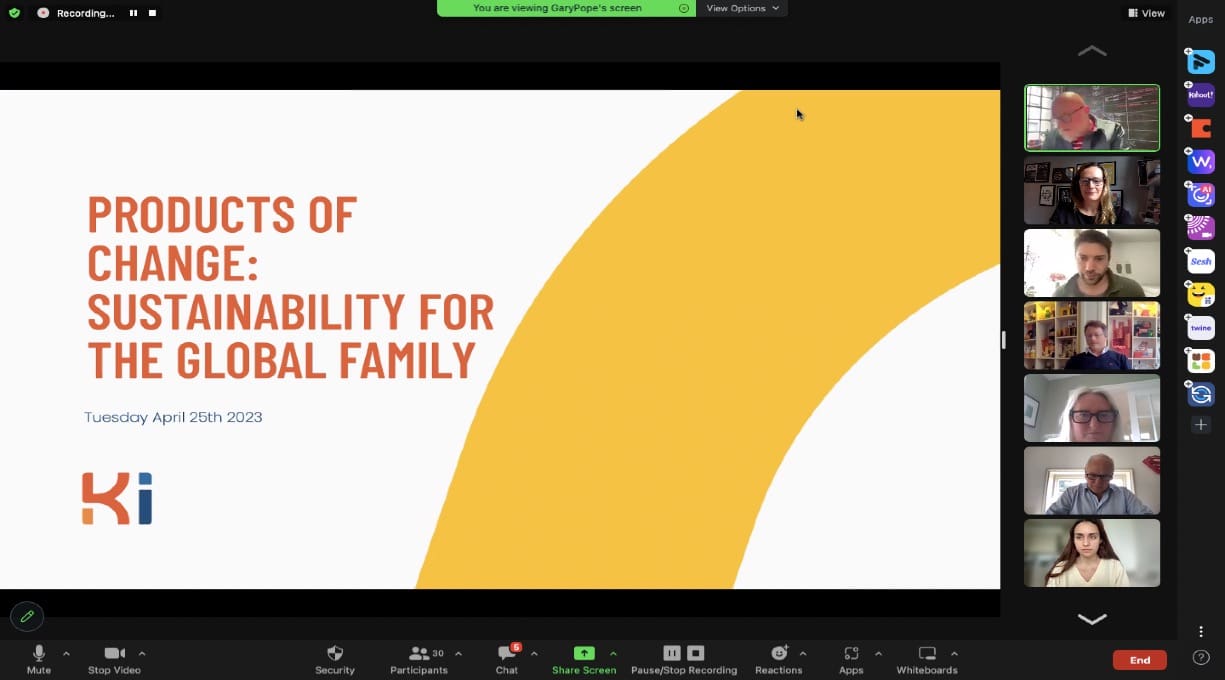Open Reactions emoji menu
The height and width of the screenshot is (680, 1225).
[779, 660]
